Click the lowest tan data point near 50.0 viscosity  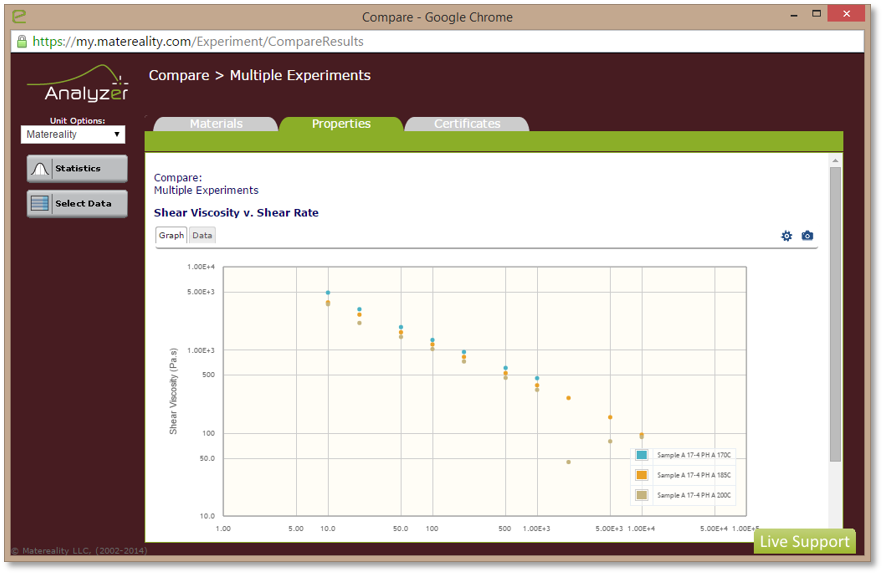click(x=568, y=462)
